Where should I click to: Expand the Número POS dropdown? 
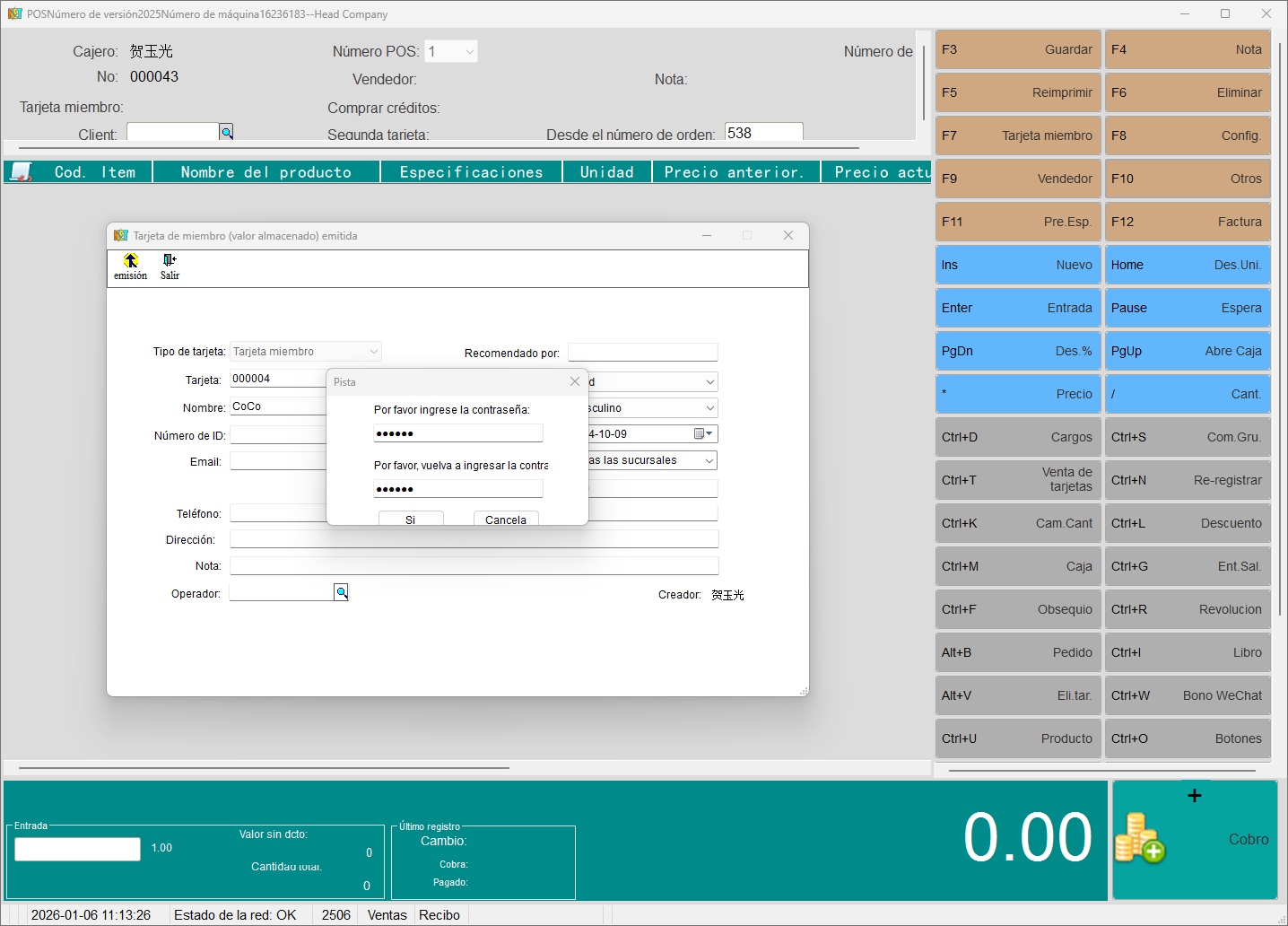(469, 52)
